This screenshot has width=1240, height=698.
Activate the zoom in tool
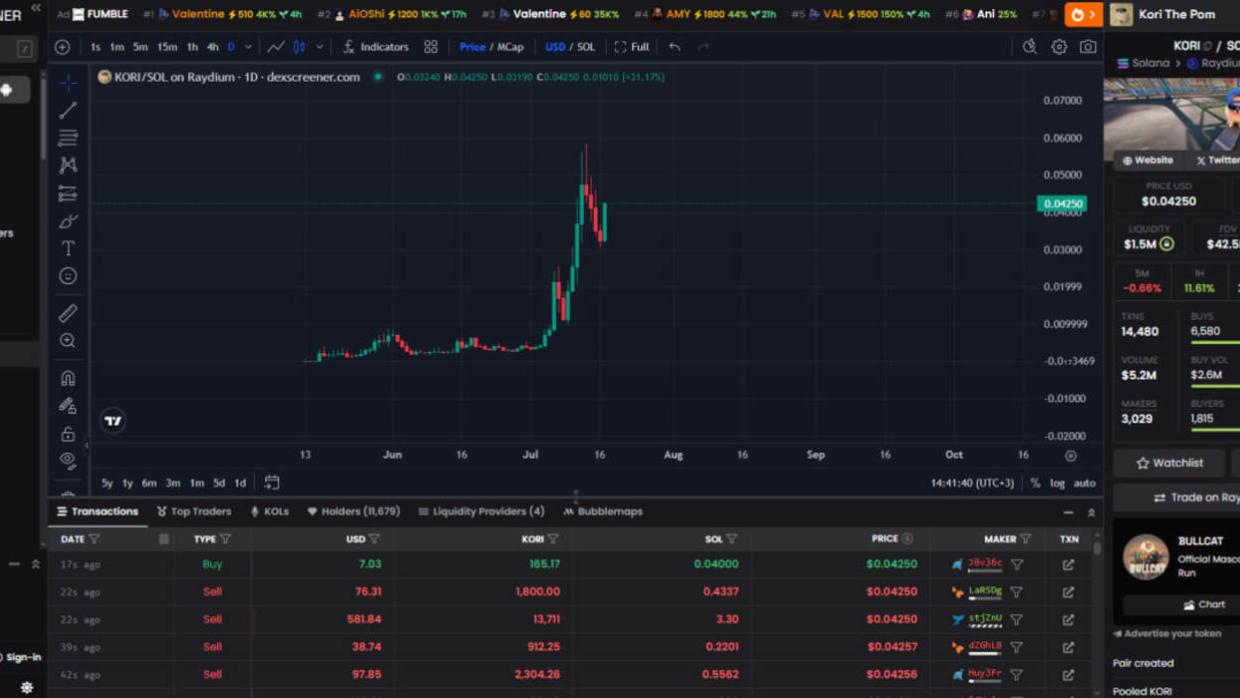[68, 341]
